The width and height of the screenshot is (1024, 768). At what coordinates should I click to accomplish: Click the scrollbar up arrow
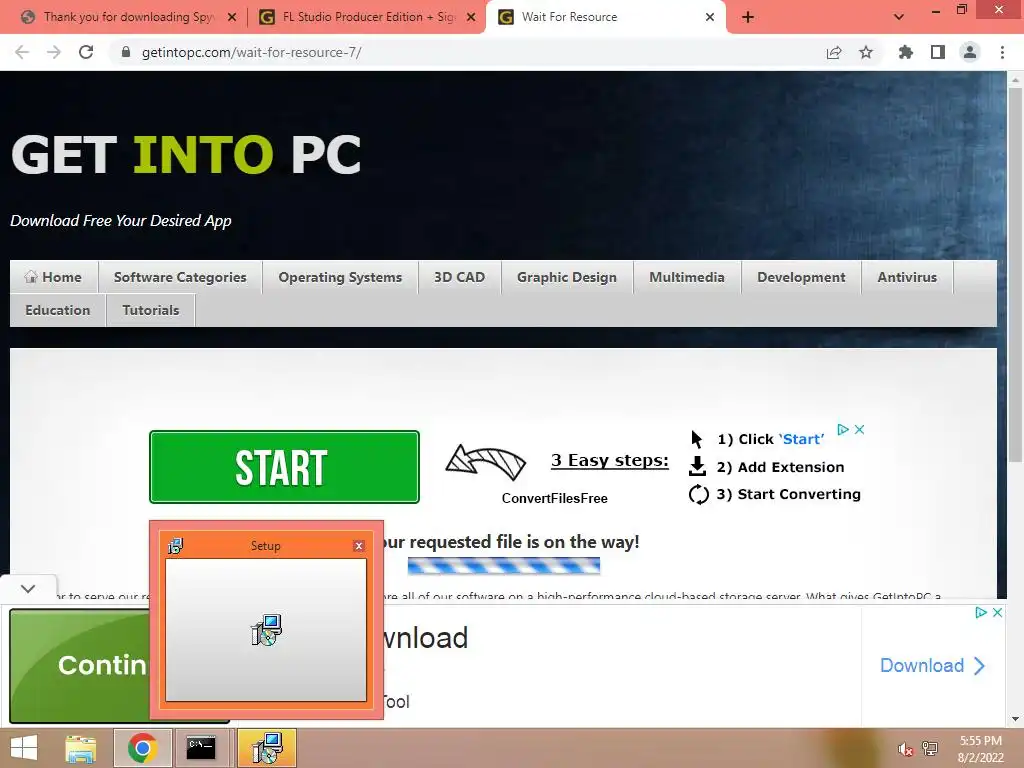click(x=1015, y=79)
